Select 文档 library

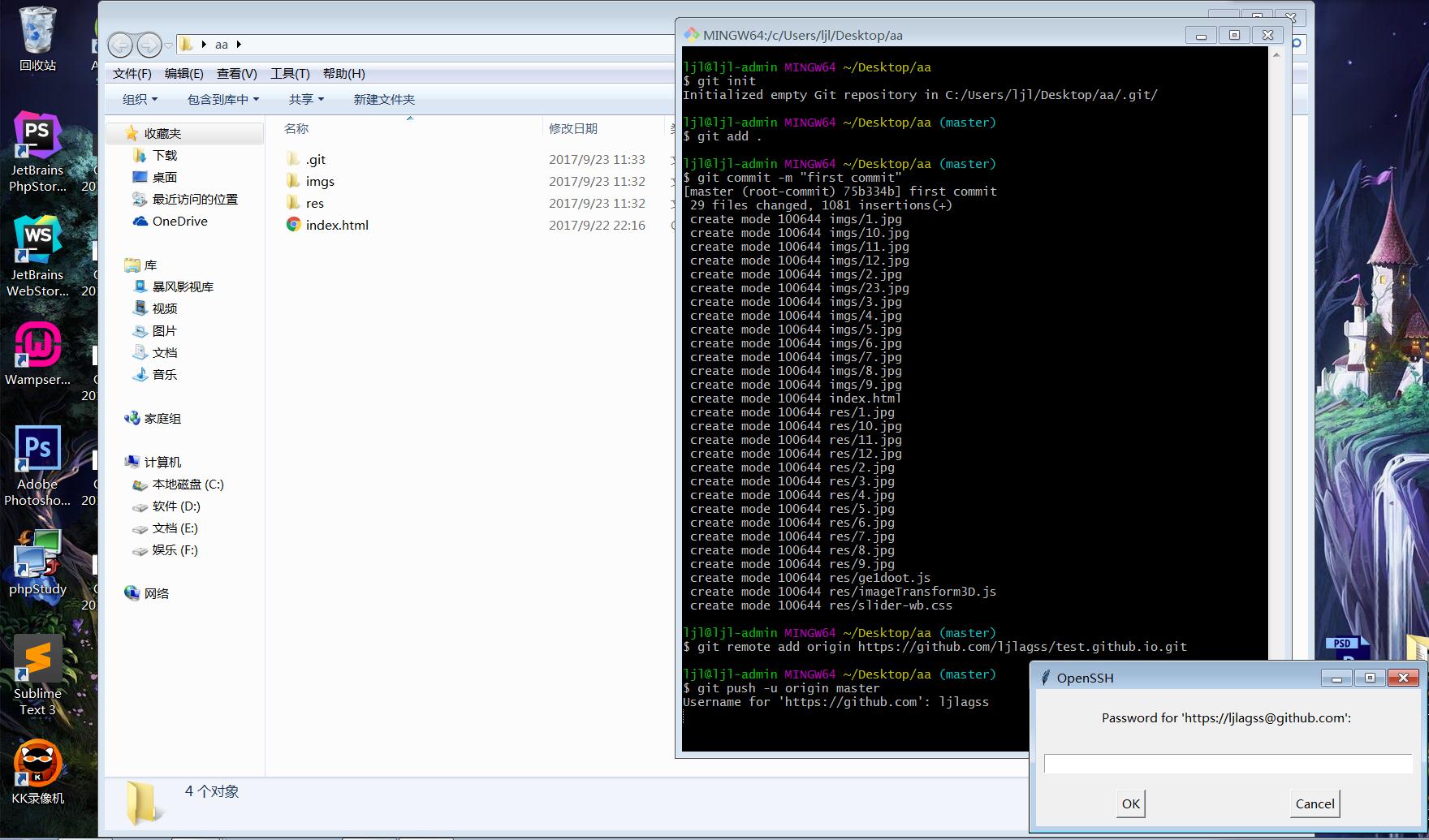[165, 352]
